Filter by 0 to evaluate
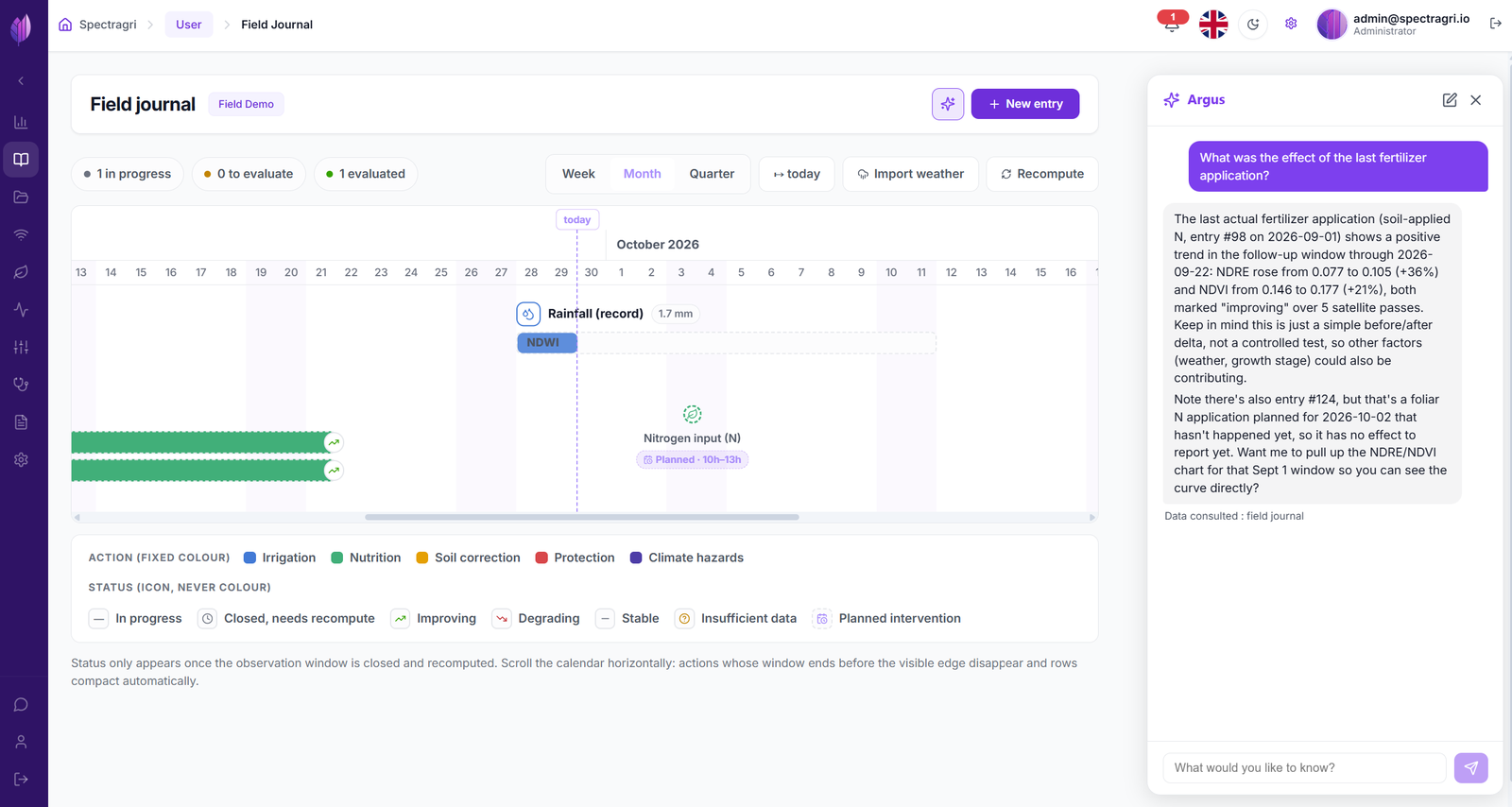This screenshot has width=1512, height=807. click(249, 174)
